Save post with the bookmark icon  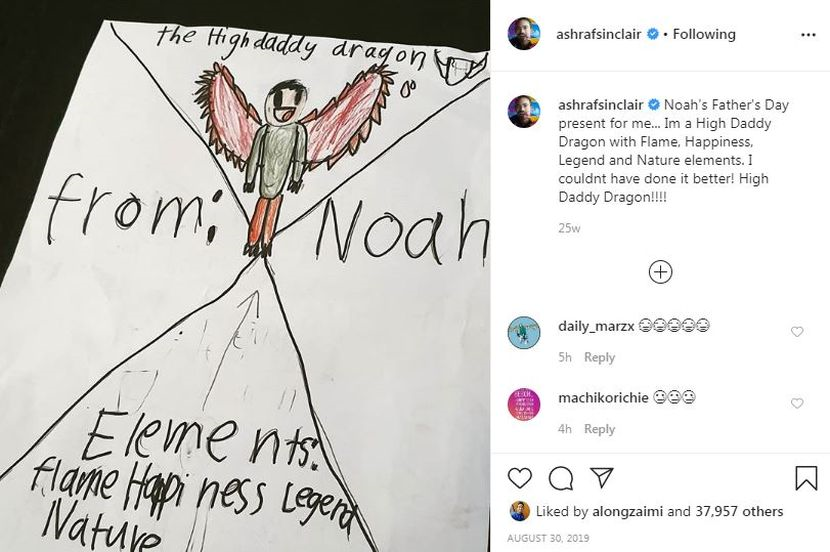pos(806,477)
